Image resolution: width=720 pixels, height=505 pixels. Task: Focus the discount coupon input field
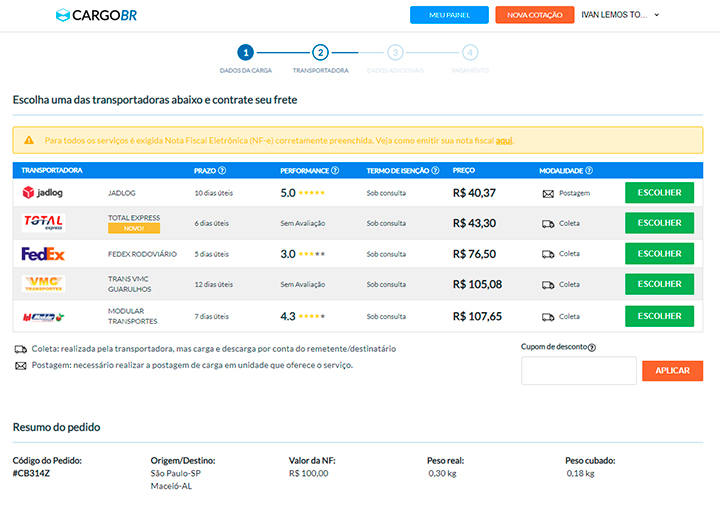click(x=578, y=370)
